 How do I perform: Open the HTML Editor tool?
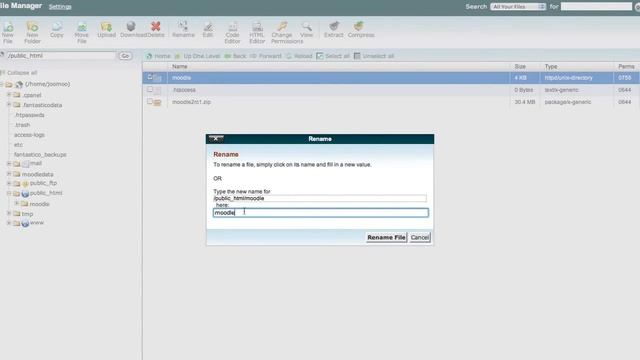click(257, 32)
